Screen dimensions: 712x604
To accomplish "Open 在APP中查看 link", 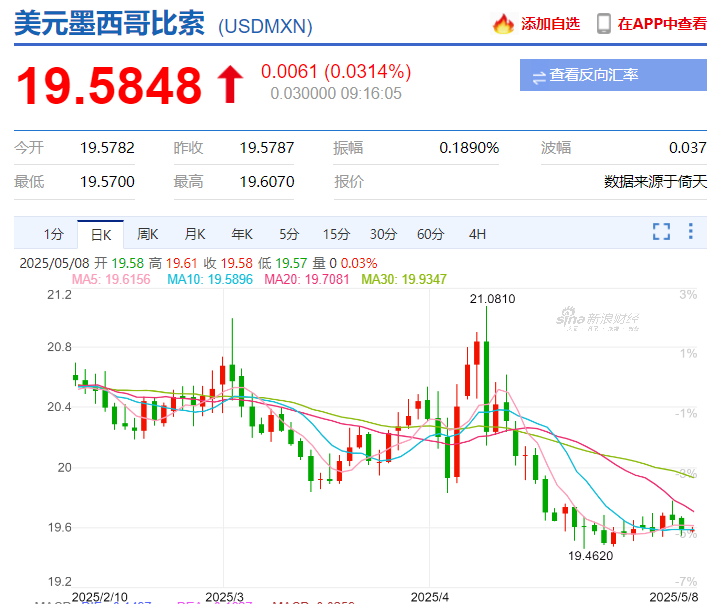I will [x=662, y=24].
